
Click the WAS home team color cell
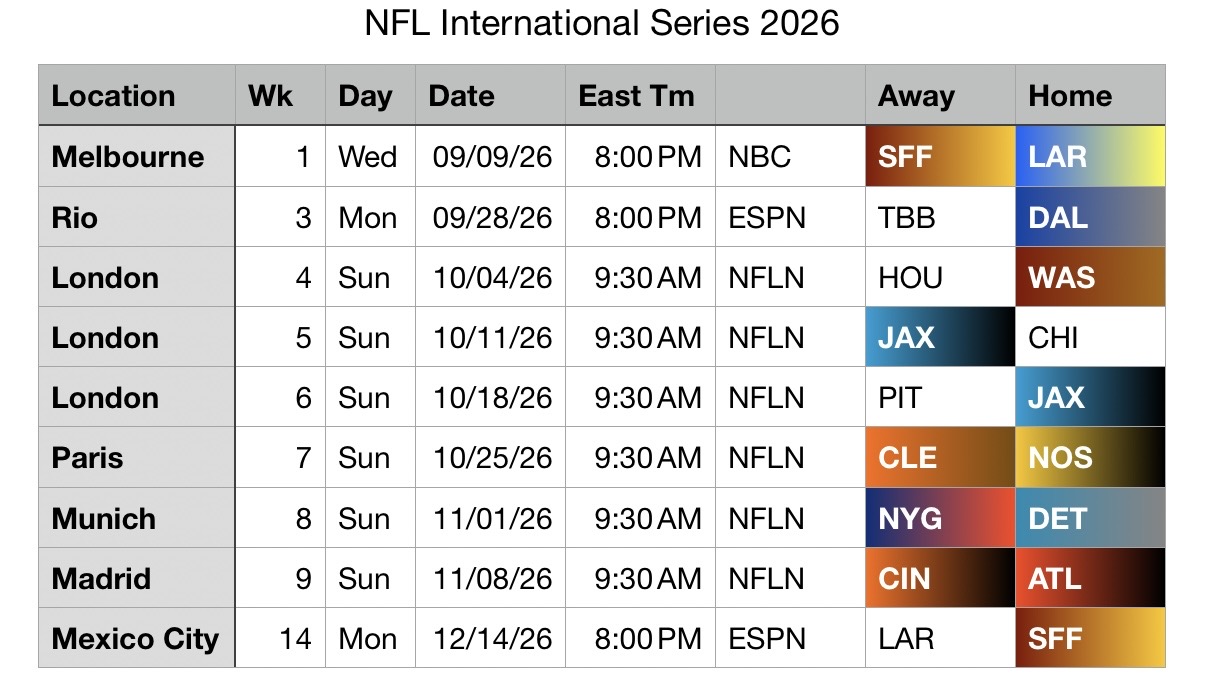(x=1090, y=277)
